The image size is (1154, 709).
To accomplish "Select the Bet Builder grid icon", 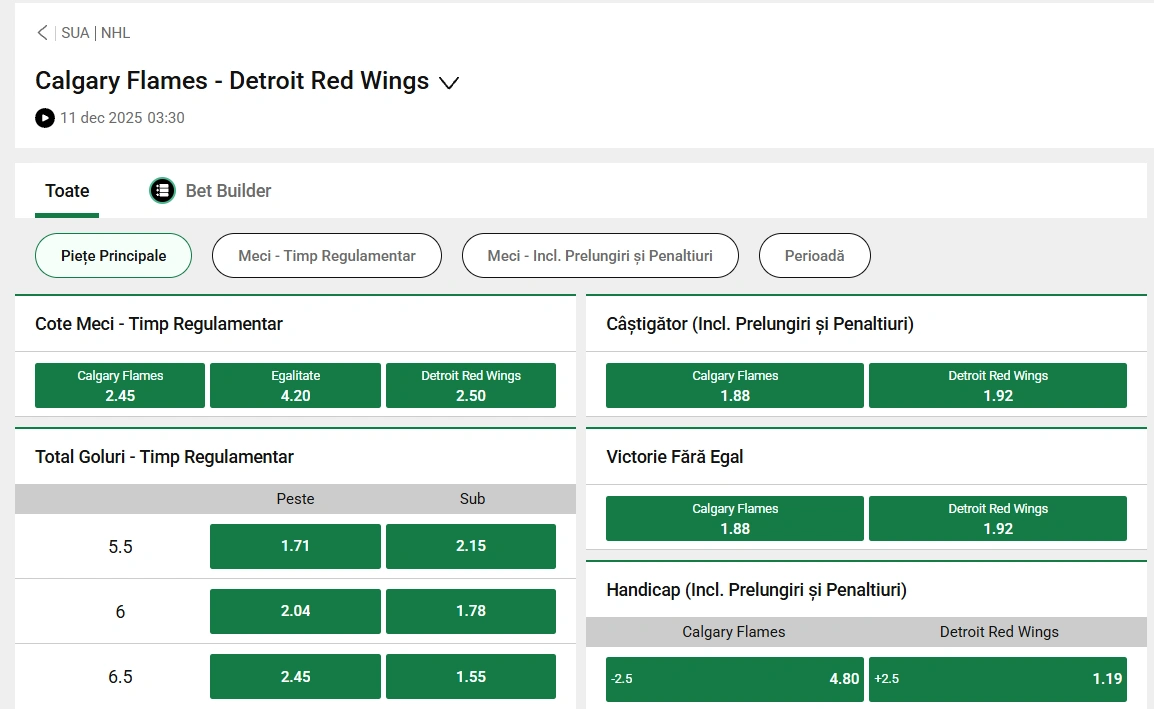I will point(162,190).
